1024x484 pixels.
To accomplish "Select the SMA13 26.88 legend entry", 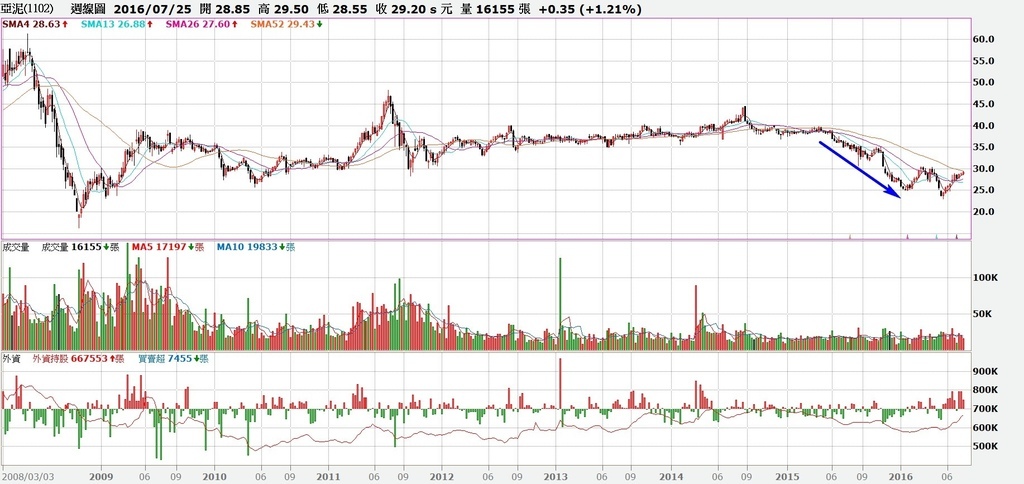I will click(116, 24).
